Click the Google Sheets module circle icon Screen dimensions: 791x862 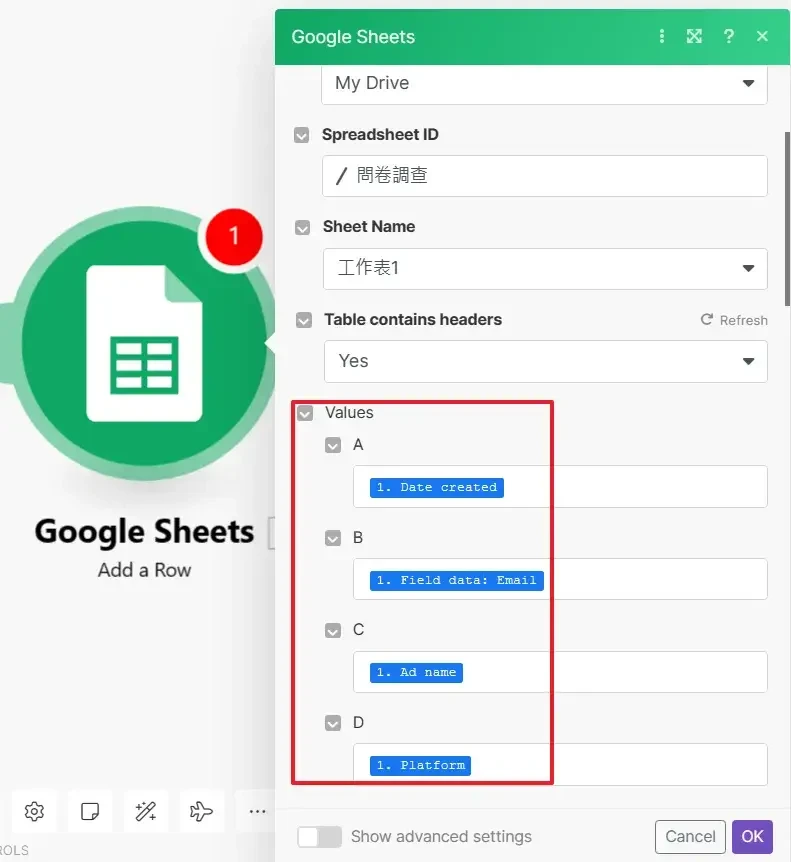click(x=144, y=344)
